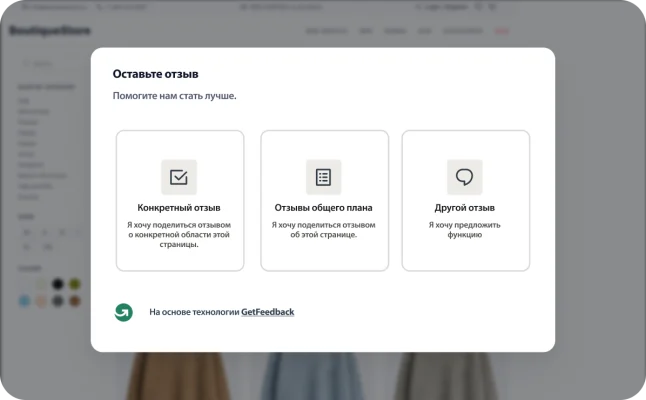This screenshot has width=646, height=400.
Task: Choose the Конкретный отзыв card title
Action: click(179, 208)
